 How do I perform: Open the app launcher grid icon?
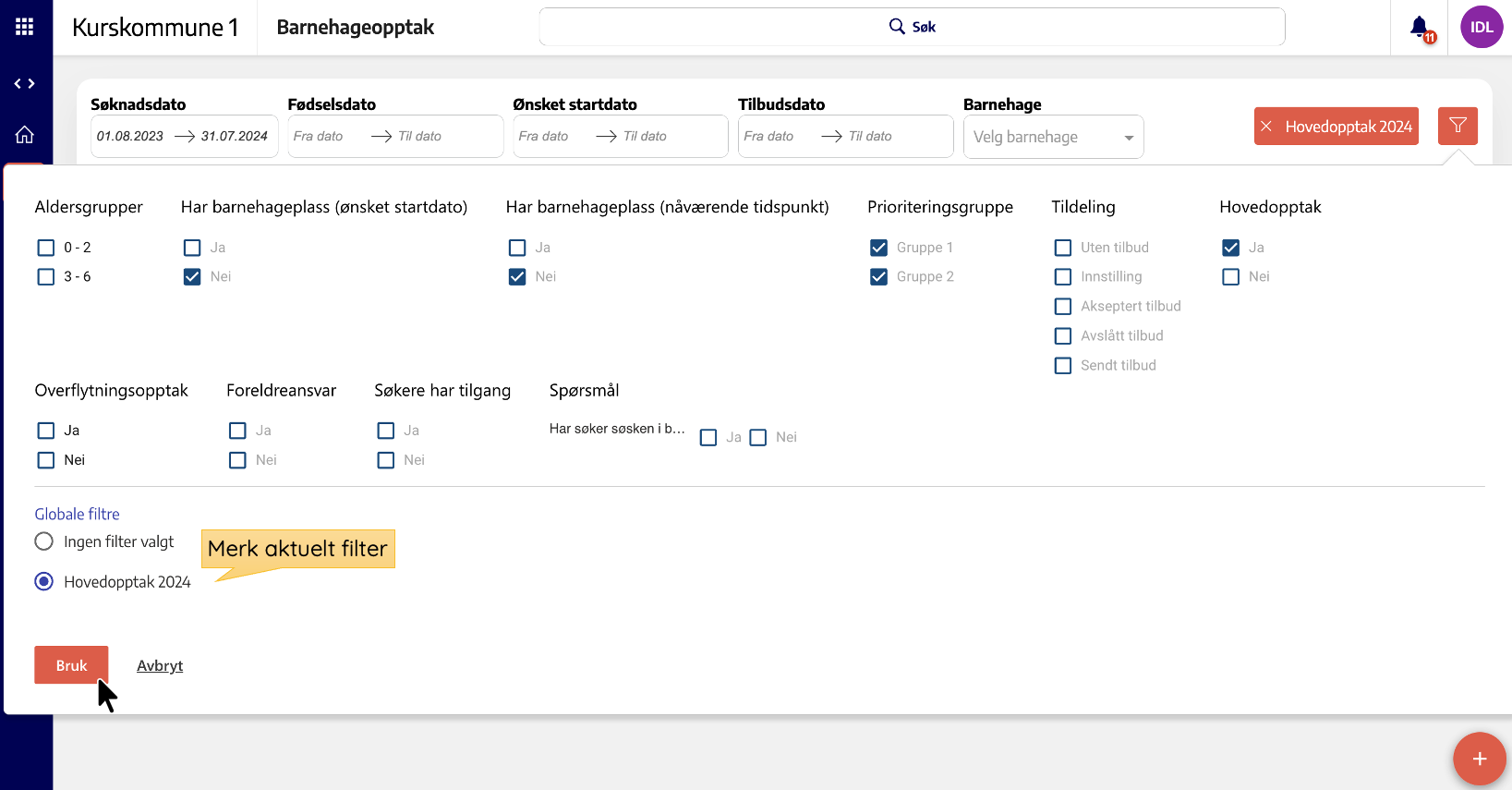coord(25,27)
